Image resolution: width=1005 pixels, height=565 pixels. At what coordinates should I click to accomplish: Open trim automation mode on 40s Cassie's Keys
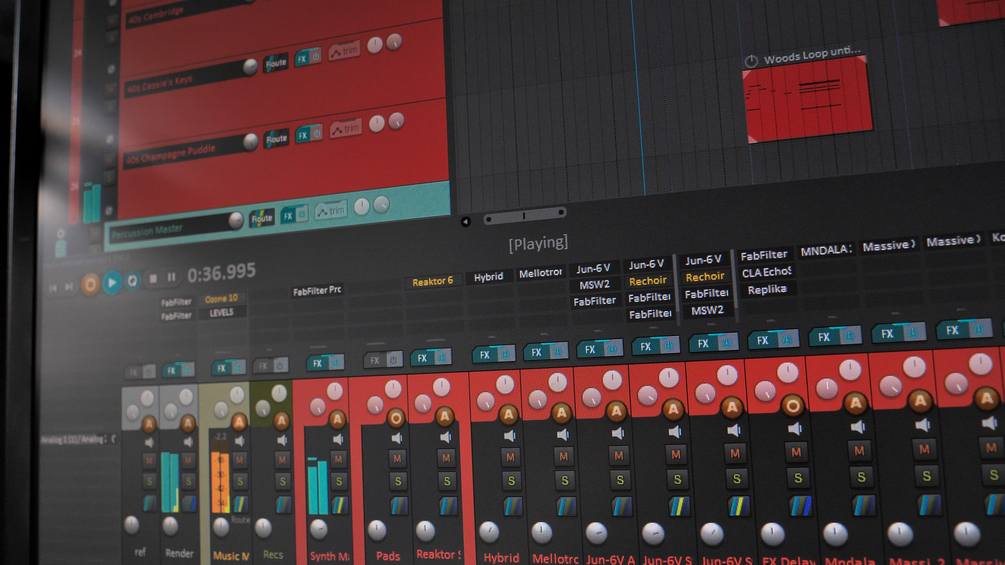tap(344, 51)
